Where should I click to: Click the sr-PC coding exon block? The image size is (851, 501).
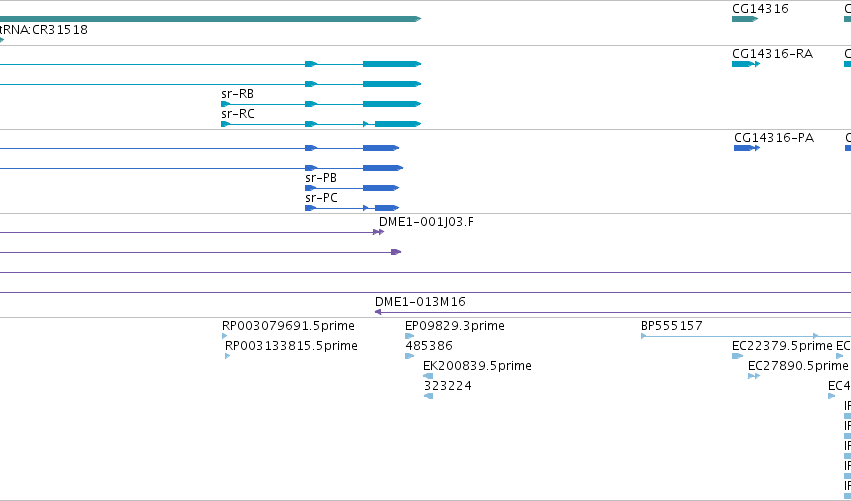pos(387,208)
